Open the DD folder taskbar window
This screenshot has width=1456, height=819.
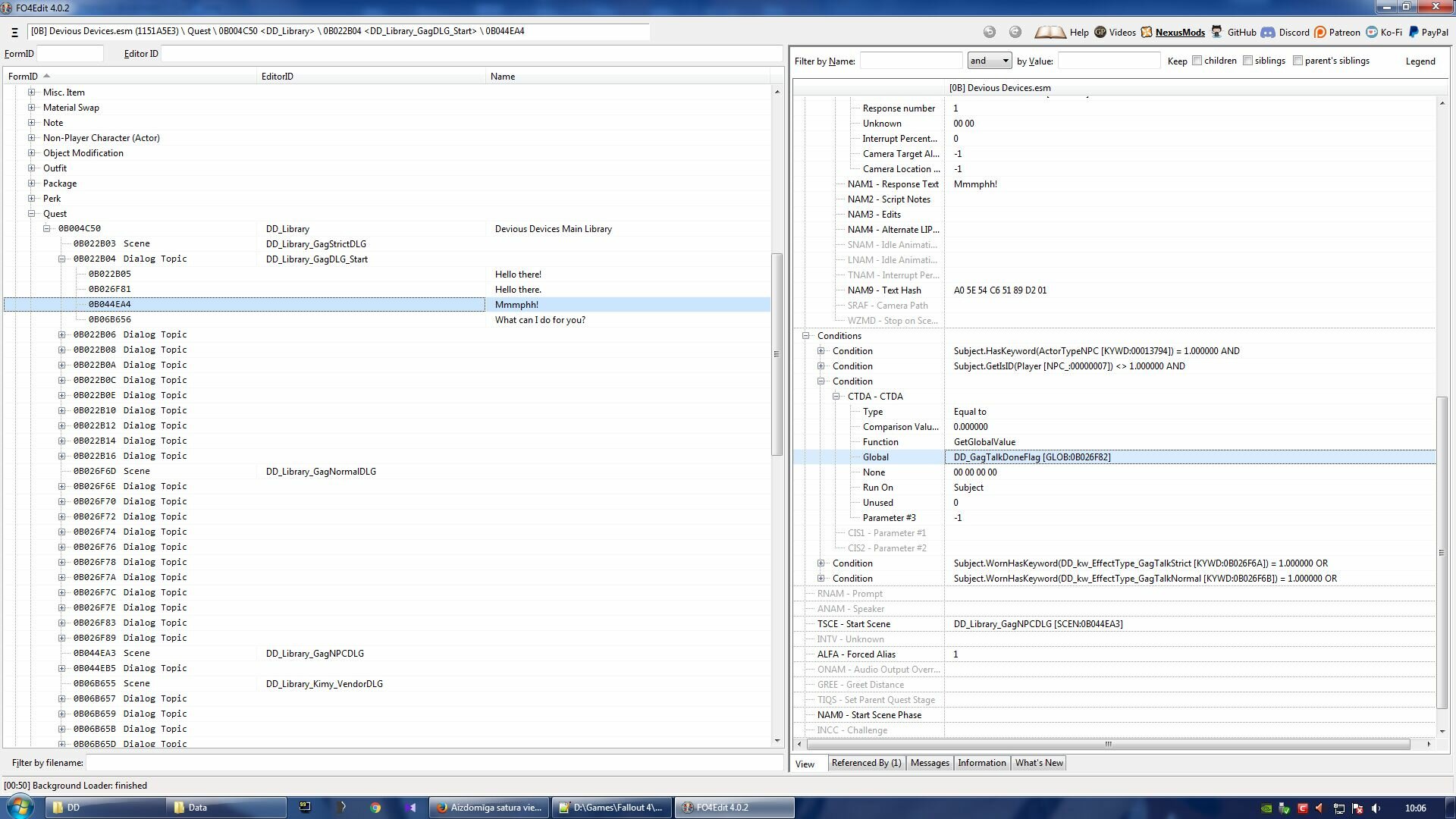[x=105, y=808]
